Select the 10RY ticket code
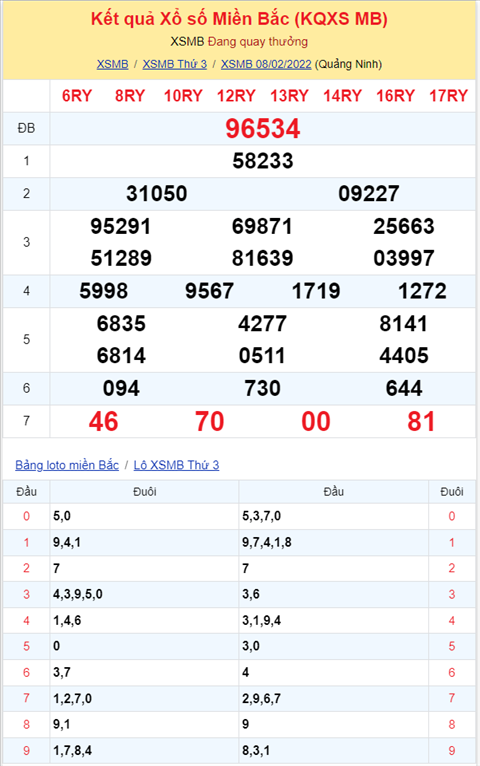480x766 pixels. click(x=183, y=96)
